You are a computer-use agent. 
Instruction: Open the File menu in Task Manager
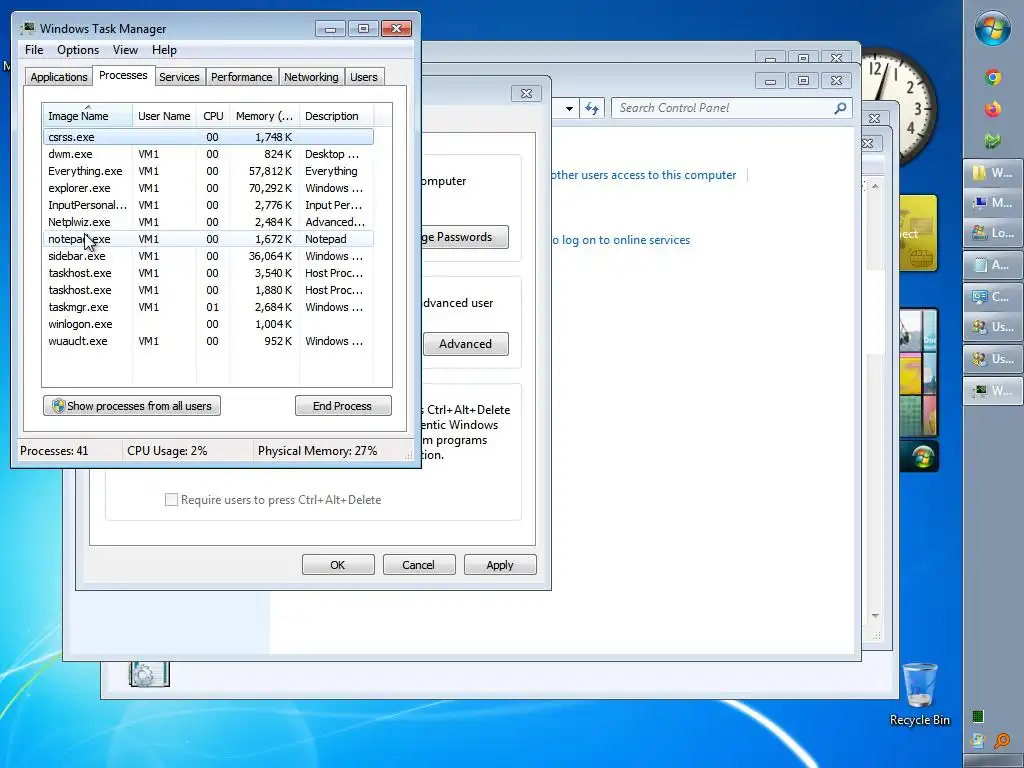point(34,50)
